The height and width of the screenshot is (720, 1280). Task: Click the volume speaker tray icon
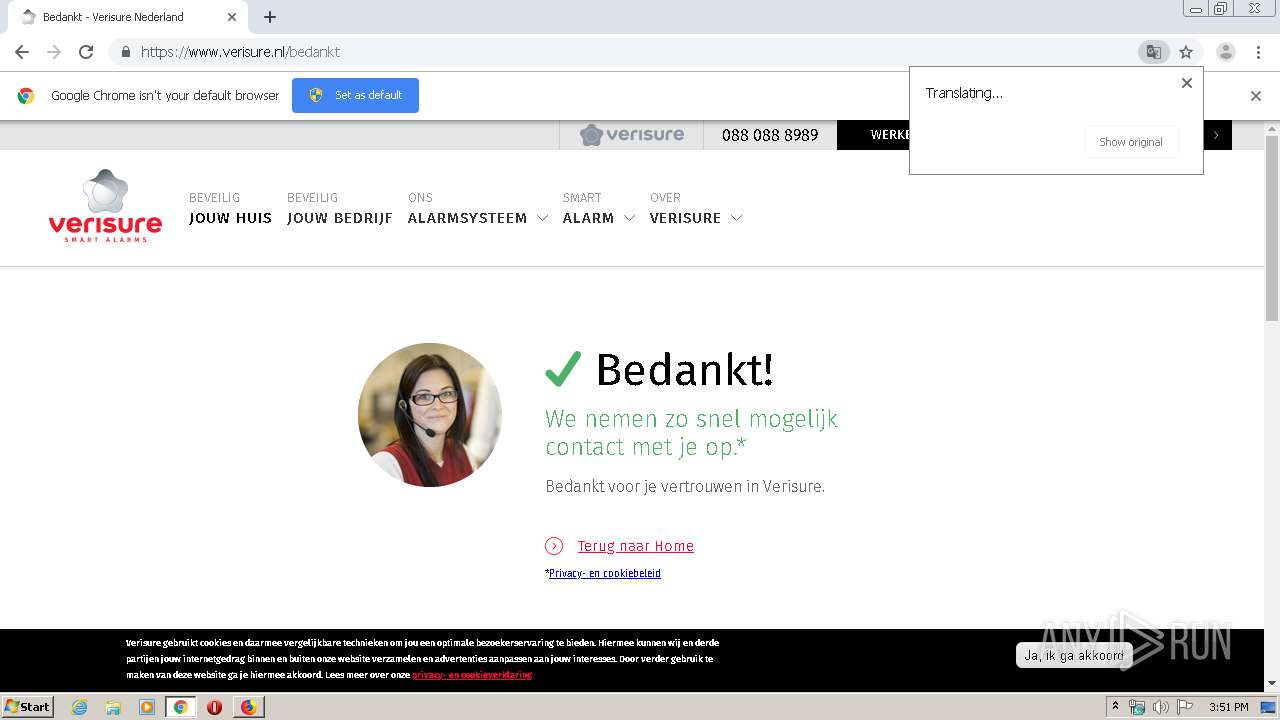1160,707
